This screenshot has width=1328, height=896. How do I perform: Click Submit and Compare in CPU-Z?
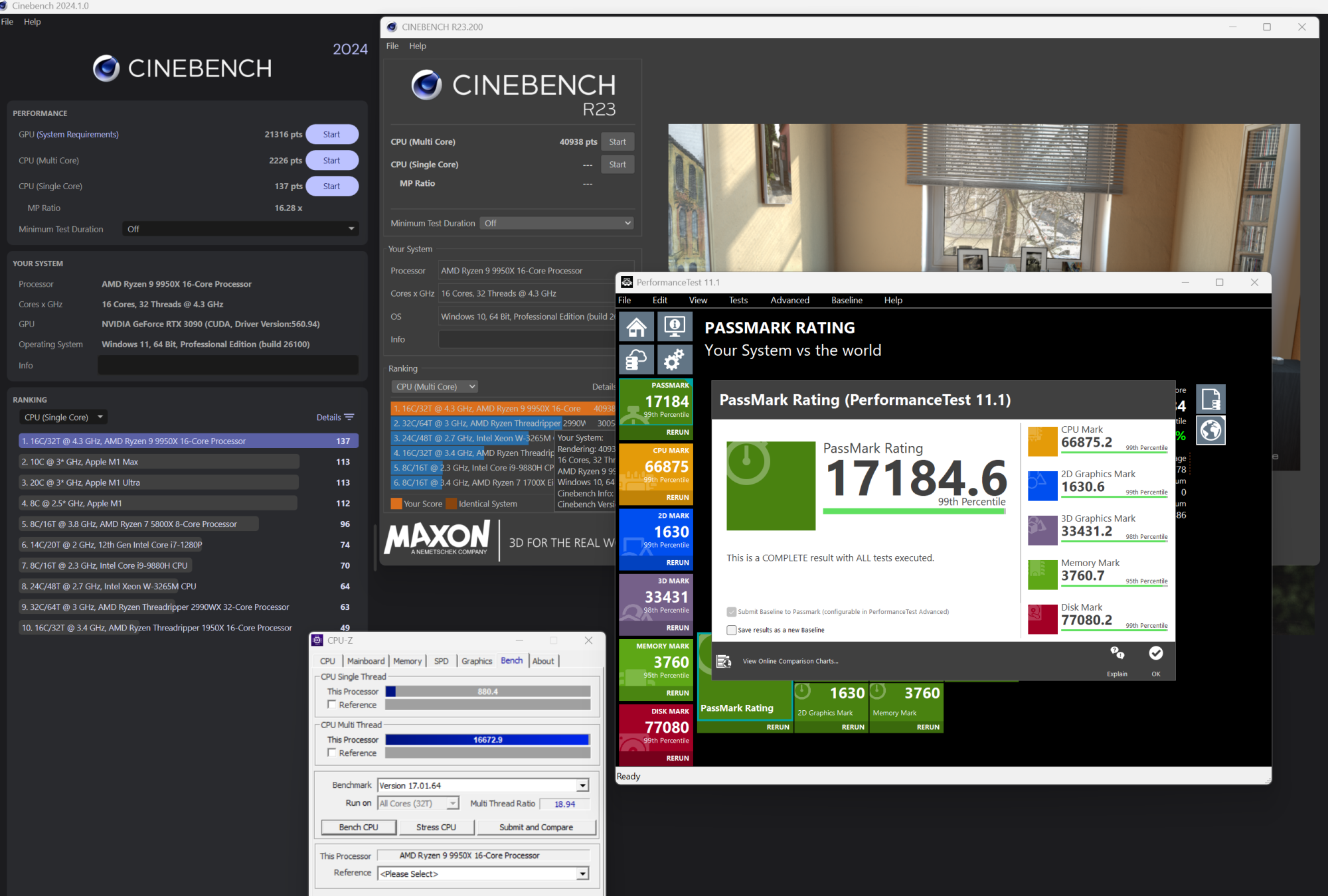click(x=537, y=828)
